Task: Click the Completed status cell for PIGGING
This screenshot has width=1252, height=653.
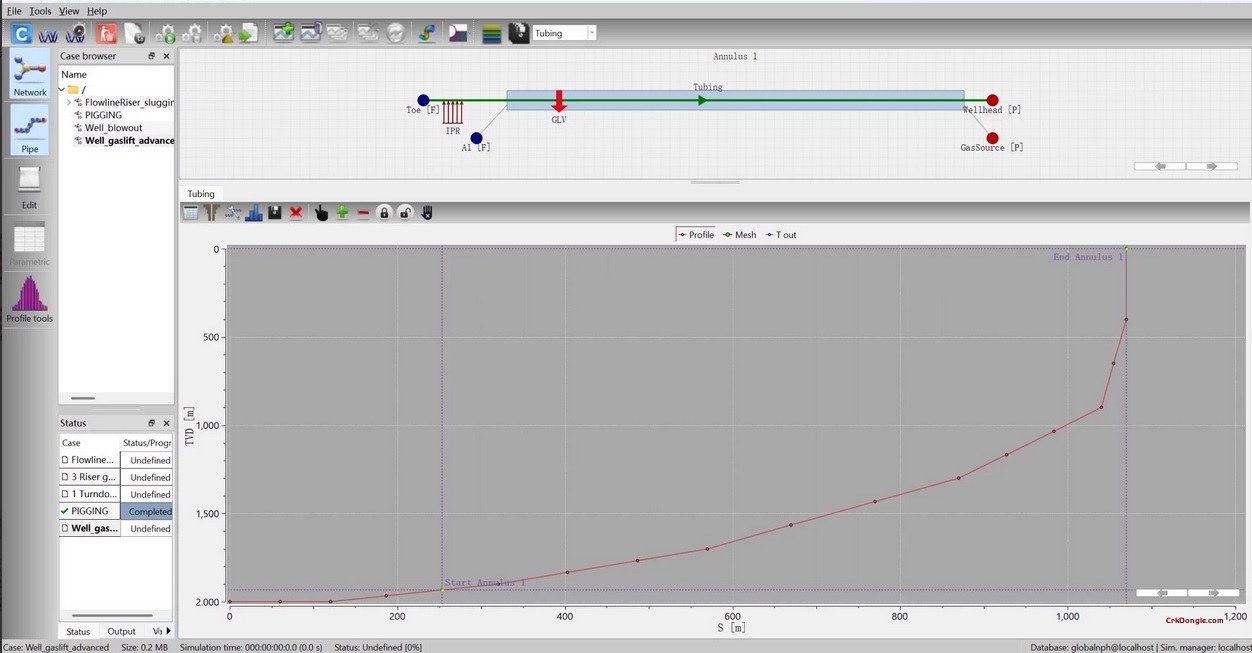Action: (x=147, y=511)
